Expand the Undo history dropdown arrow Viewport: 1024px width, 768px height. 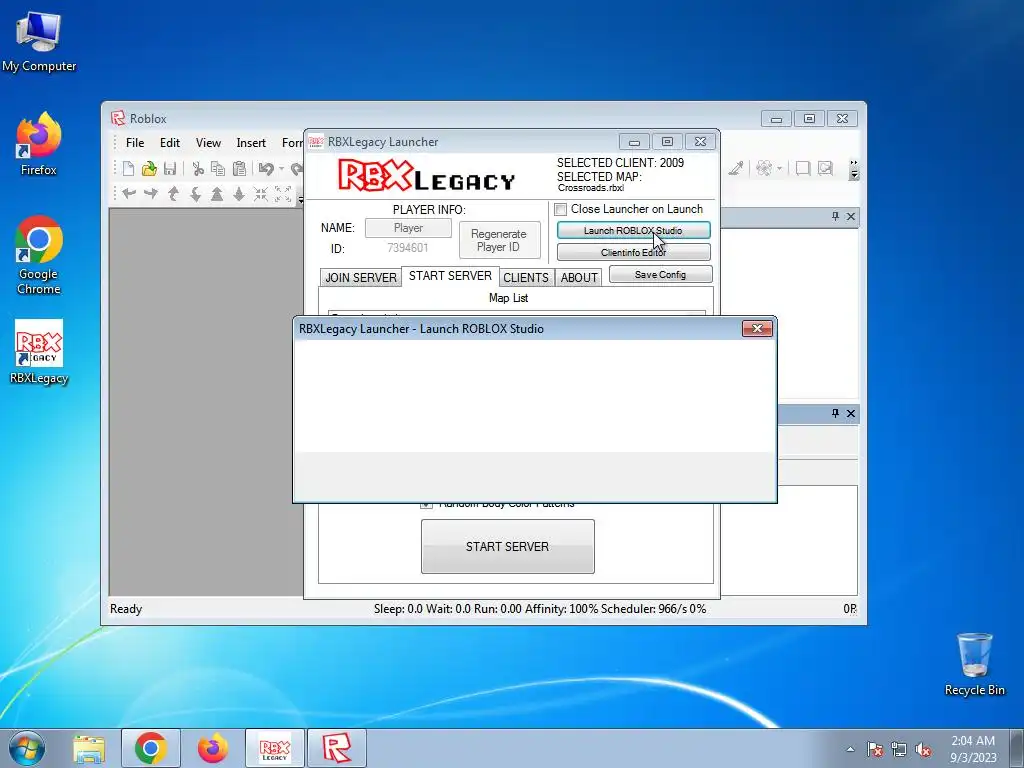point(281,168)
